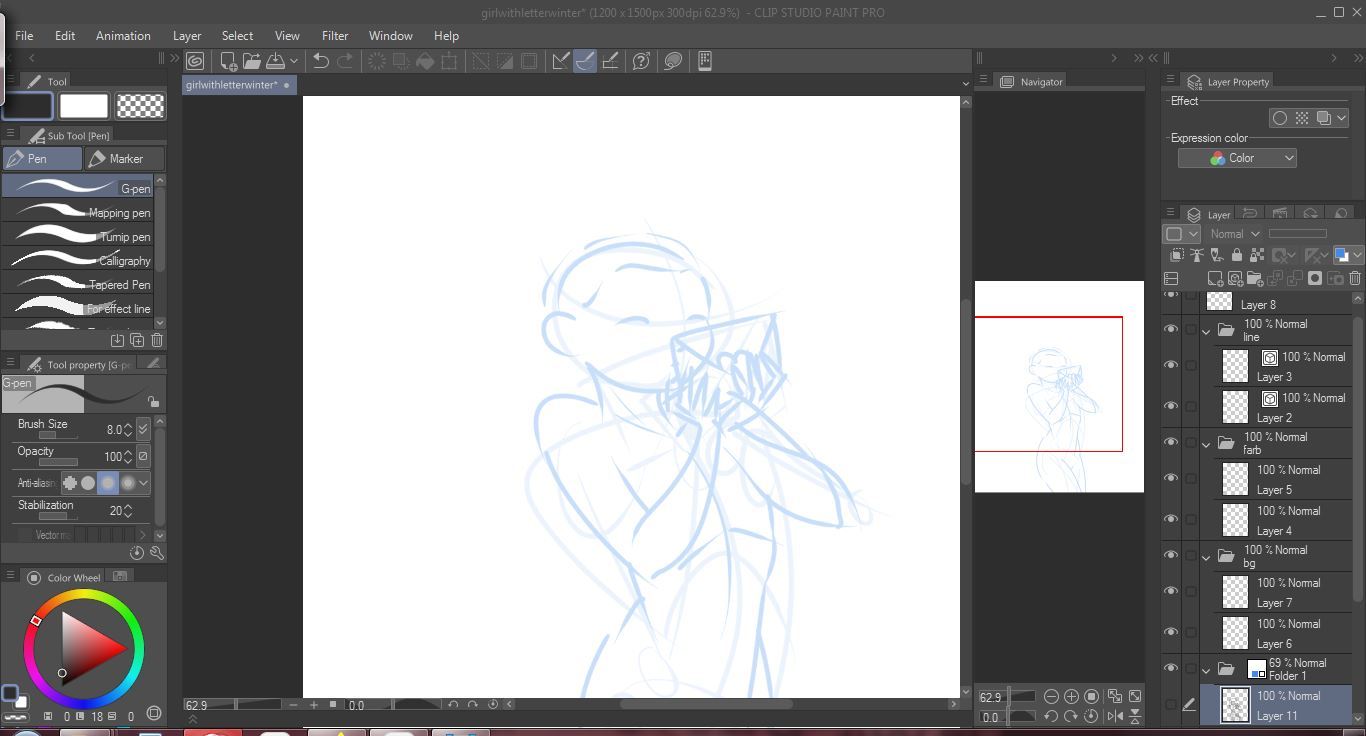Click the Undo arrow in the command bar
Image resolution: width=1366 pixels, height=736 pixels.
pyautogui.click(x=321, y=61)
